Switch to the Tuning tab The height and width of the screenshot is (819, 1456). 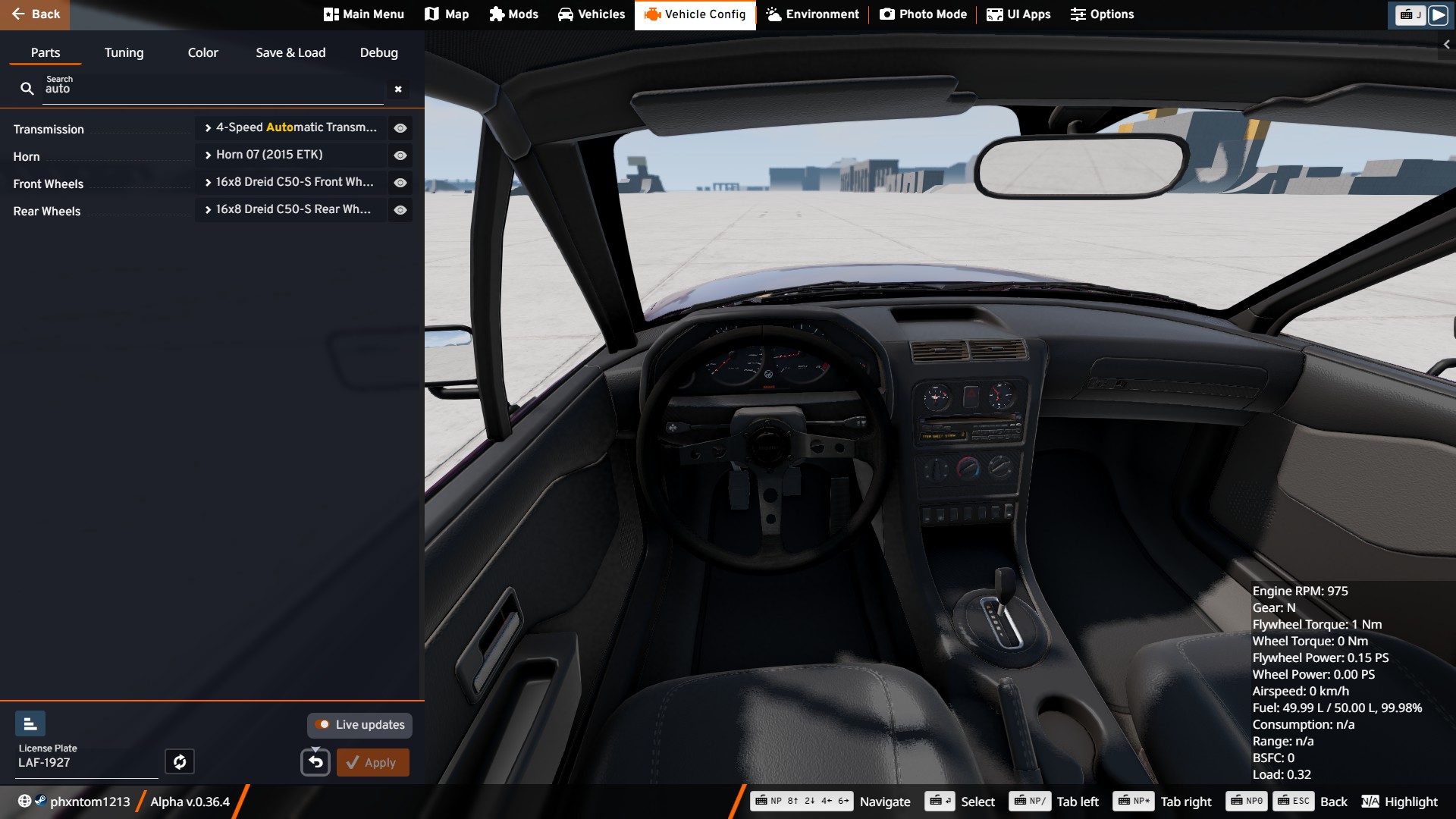point(124,52)
